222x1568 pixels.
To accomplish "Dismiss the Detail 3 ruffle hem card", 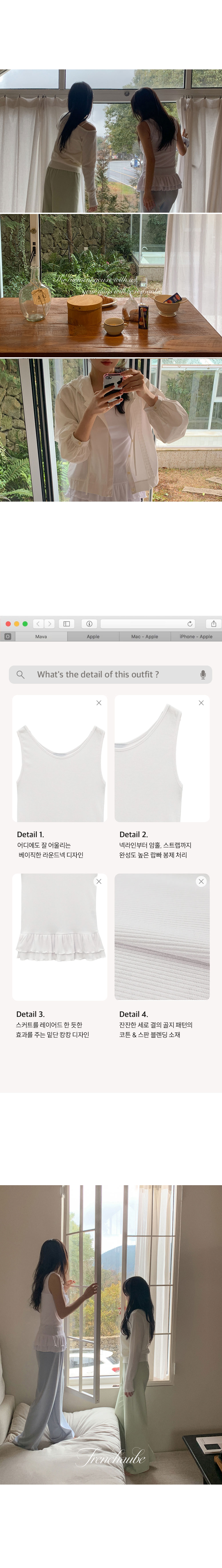I will [99, 881].
